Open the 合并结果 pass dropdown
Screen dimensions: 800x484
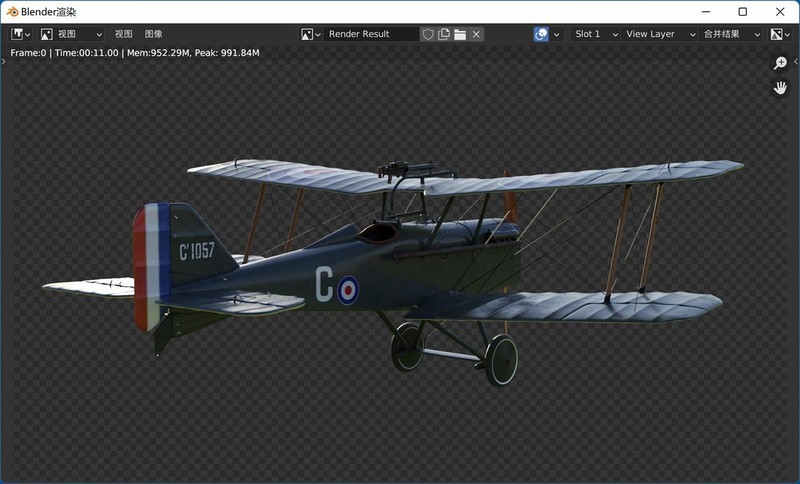[x=731, y=34]
